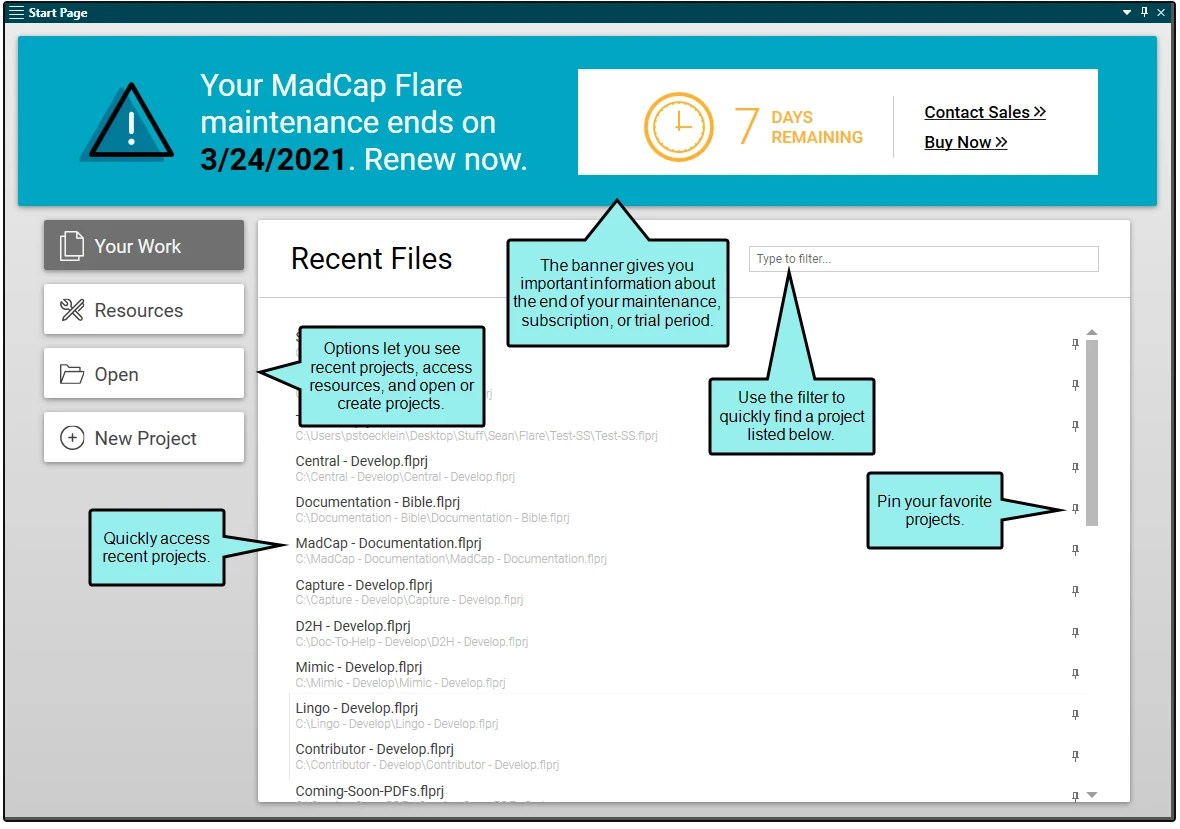The width and height of the screenshot is (1180, 829).
Task: Pin the Lingo - Develop project
Action: click(1075, 715)
